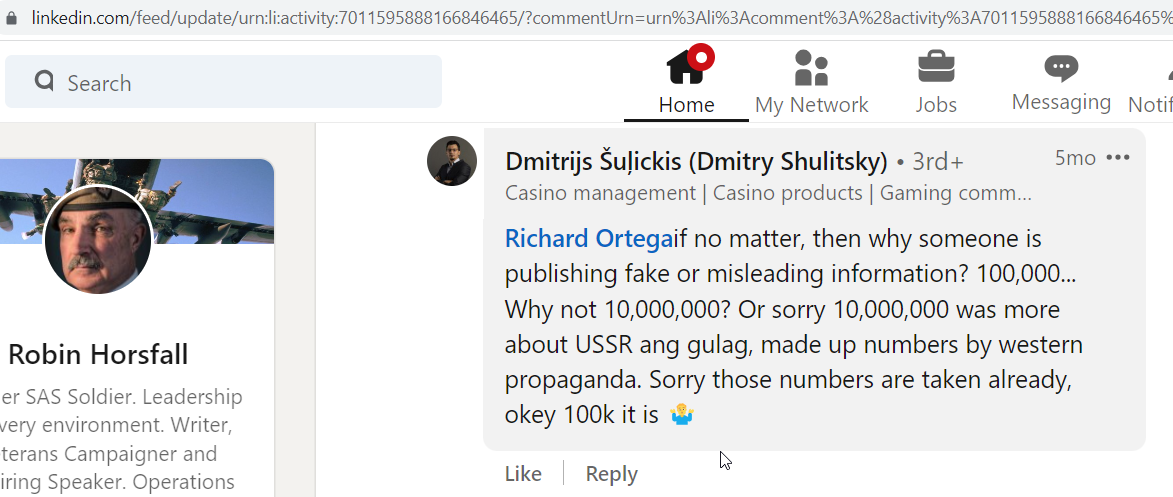Like Dmitrijs Šuļickis's comment

click(523, 474)
